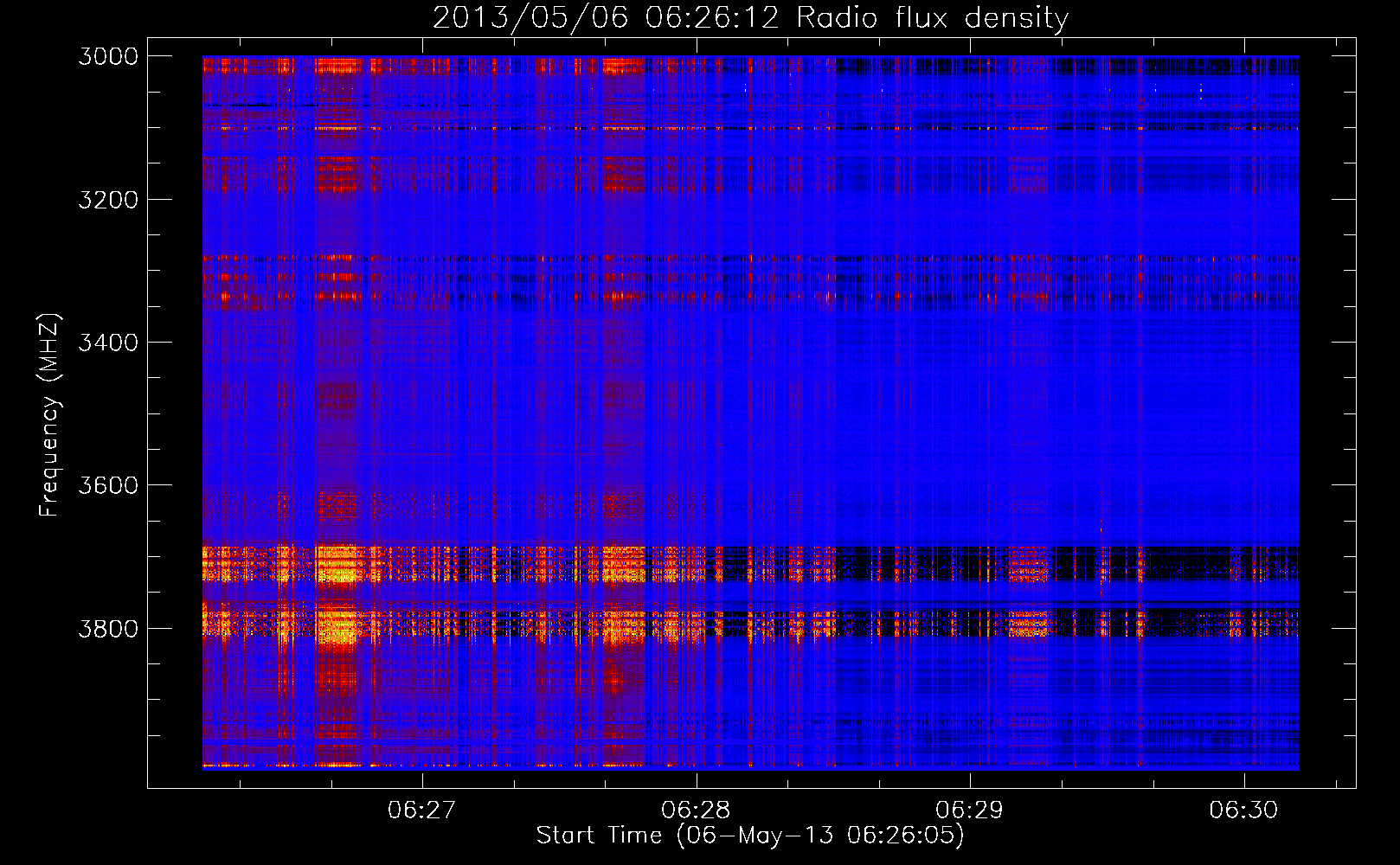
Task: Click the 06:27 time axis label
Action: click(x=421, y=811)
